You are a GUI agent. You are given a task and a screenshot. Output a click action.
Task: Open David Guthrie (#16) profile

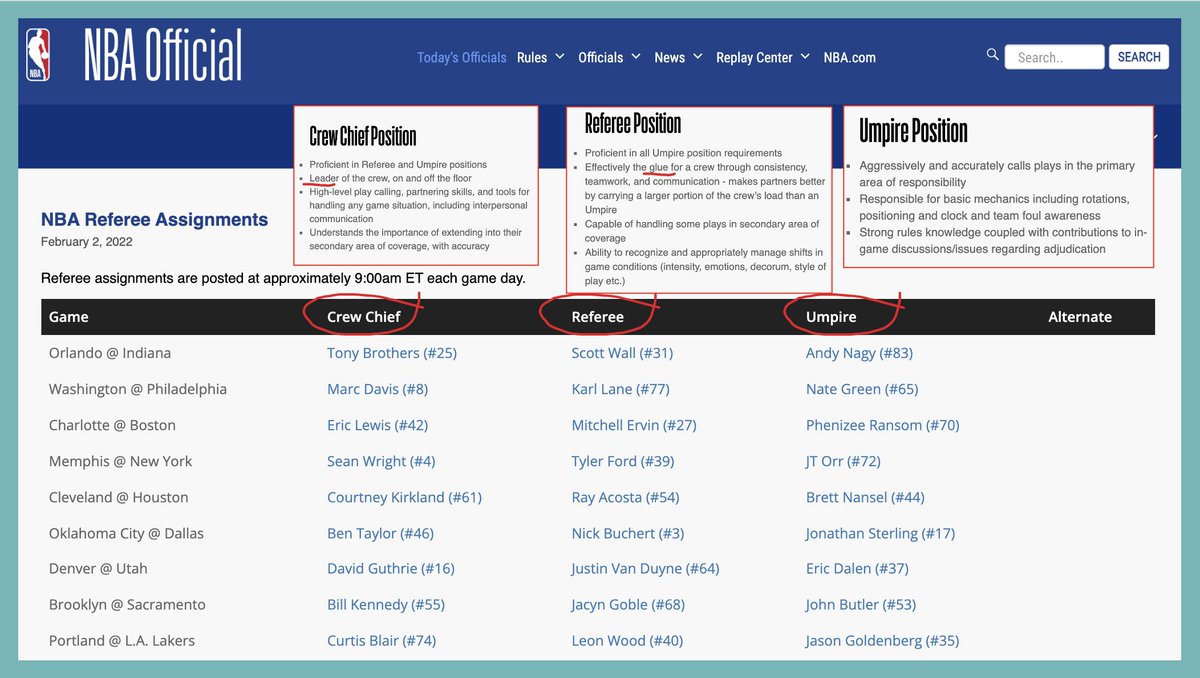click(391, 568)
